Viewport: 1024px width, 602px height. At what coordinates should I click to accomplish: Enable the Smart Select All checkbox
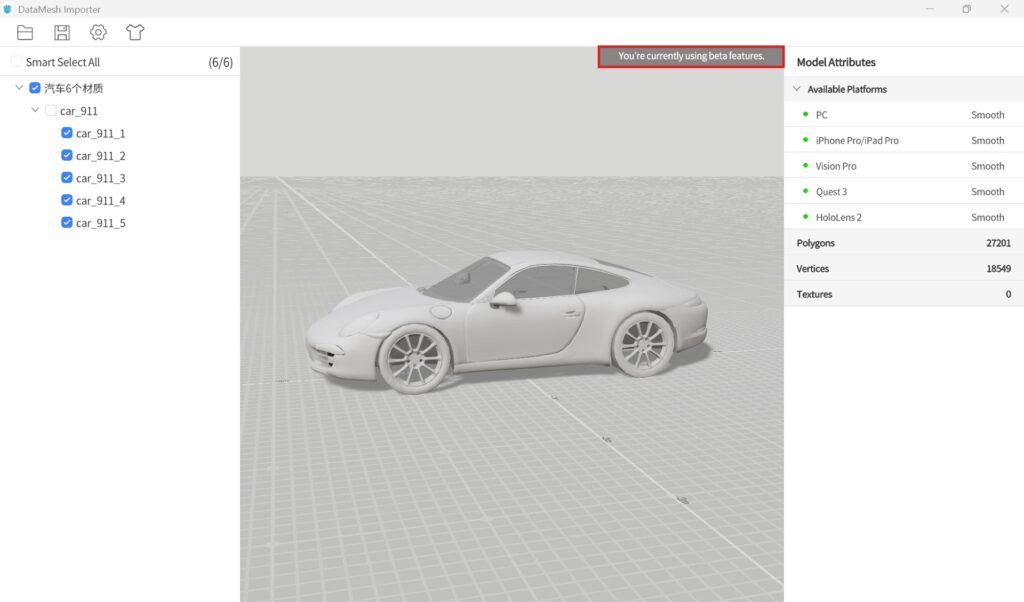click(16, 61)
